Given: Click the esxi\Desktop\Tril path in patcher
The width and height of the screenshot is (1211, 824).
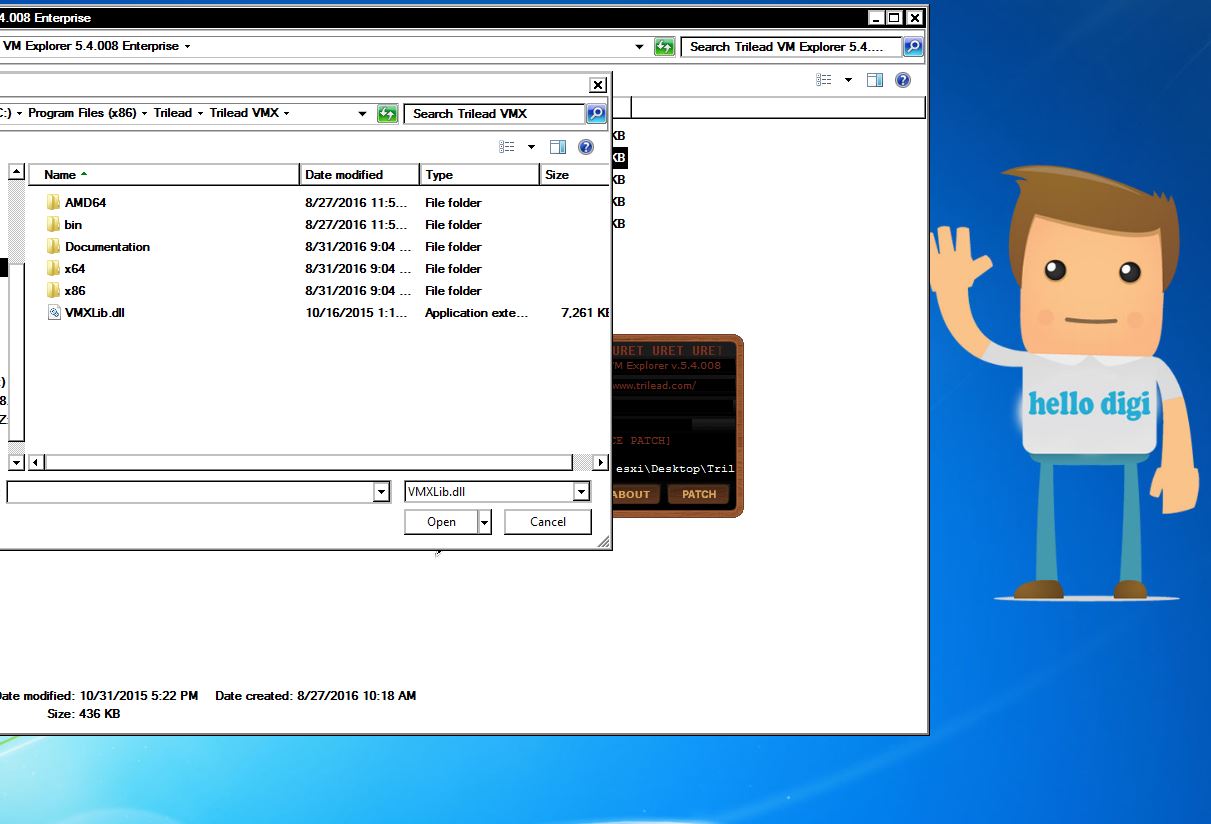Looking at the screenshot, I should [674, 468].
